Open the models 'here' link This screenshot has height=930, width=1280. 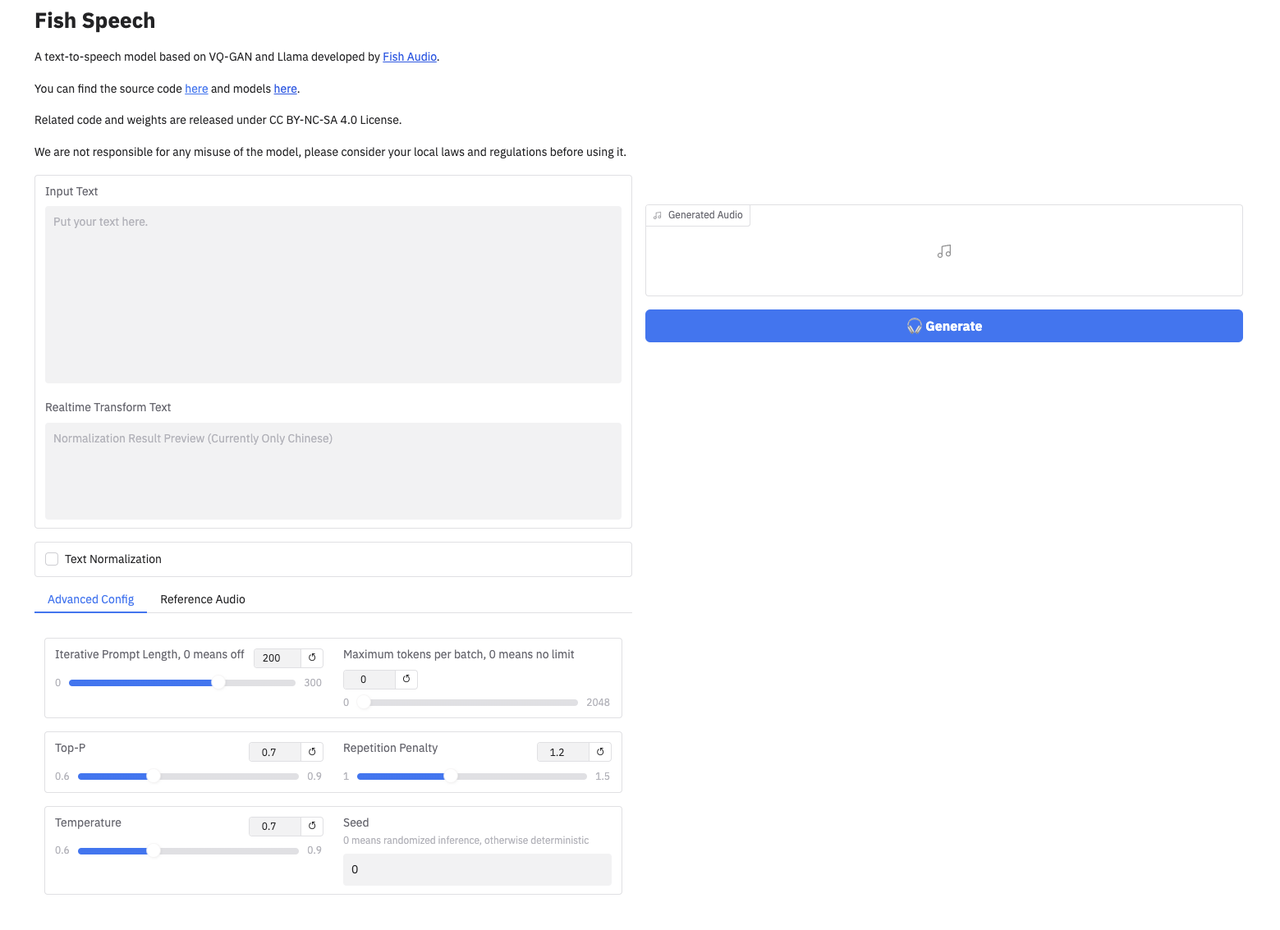[285, 89]
